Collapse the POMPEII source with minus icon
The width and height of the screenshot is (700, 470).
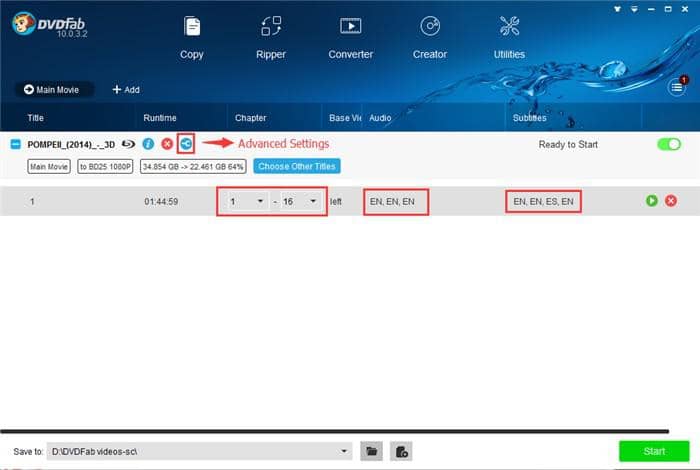click(16, 144)
